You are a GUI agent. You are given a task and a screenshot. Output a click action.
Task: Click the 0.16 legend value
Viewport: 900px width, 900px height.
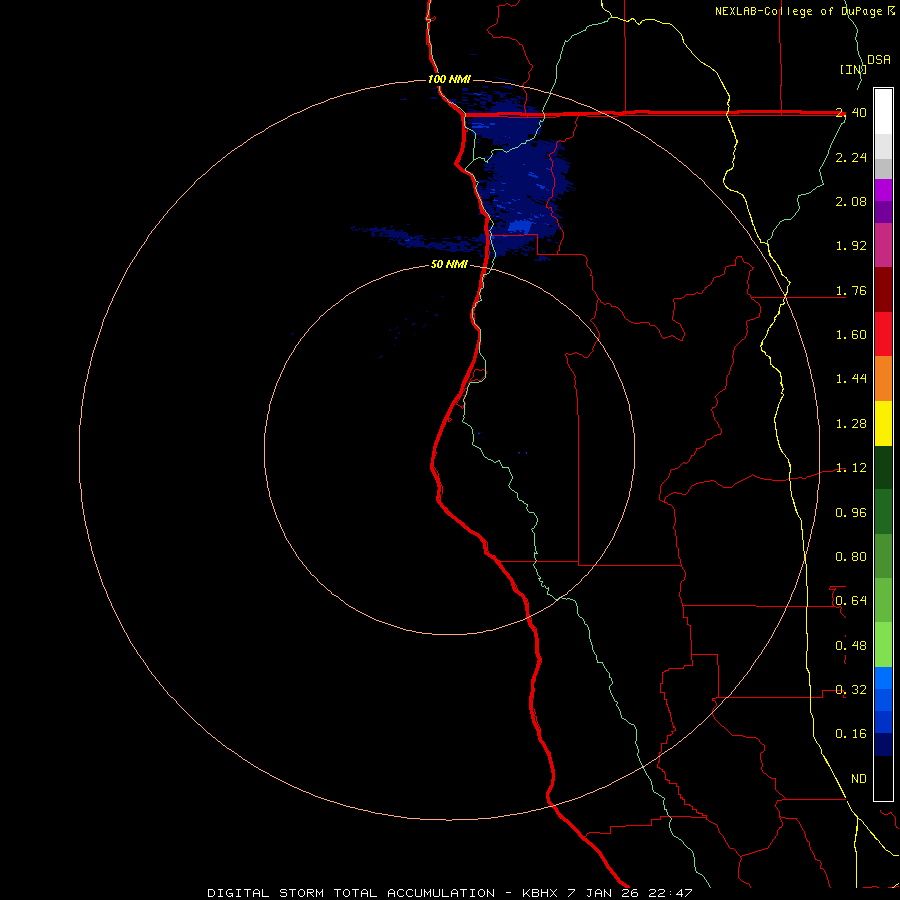tap(851, 734)
